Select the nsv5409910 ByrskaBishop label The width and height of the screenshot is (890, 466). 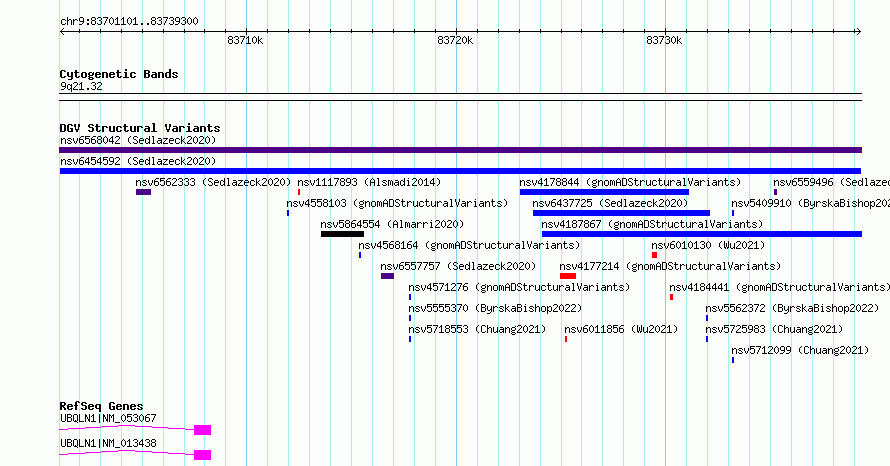[811, 203]
